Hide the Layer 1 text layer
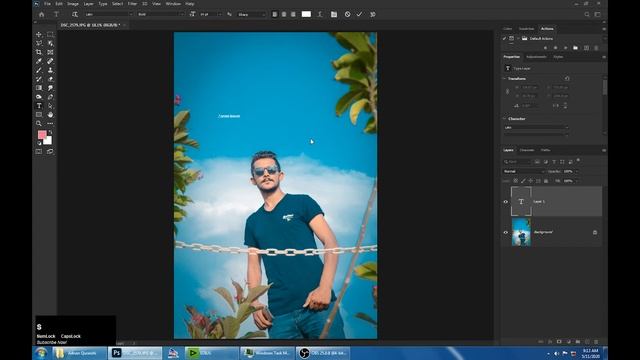Image resolution: width=640 pixels, height=360 pixels. (x=506, y=202)
